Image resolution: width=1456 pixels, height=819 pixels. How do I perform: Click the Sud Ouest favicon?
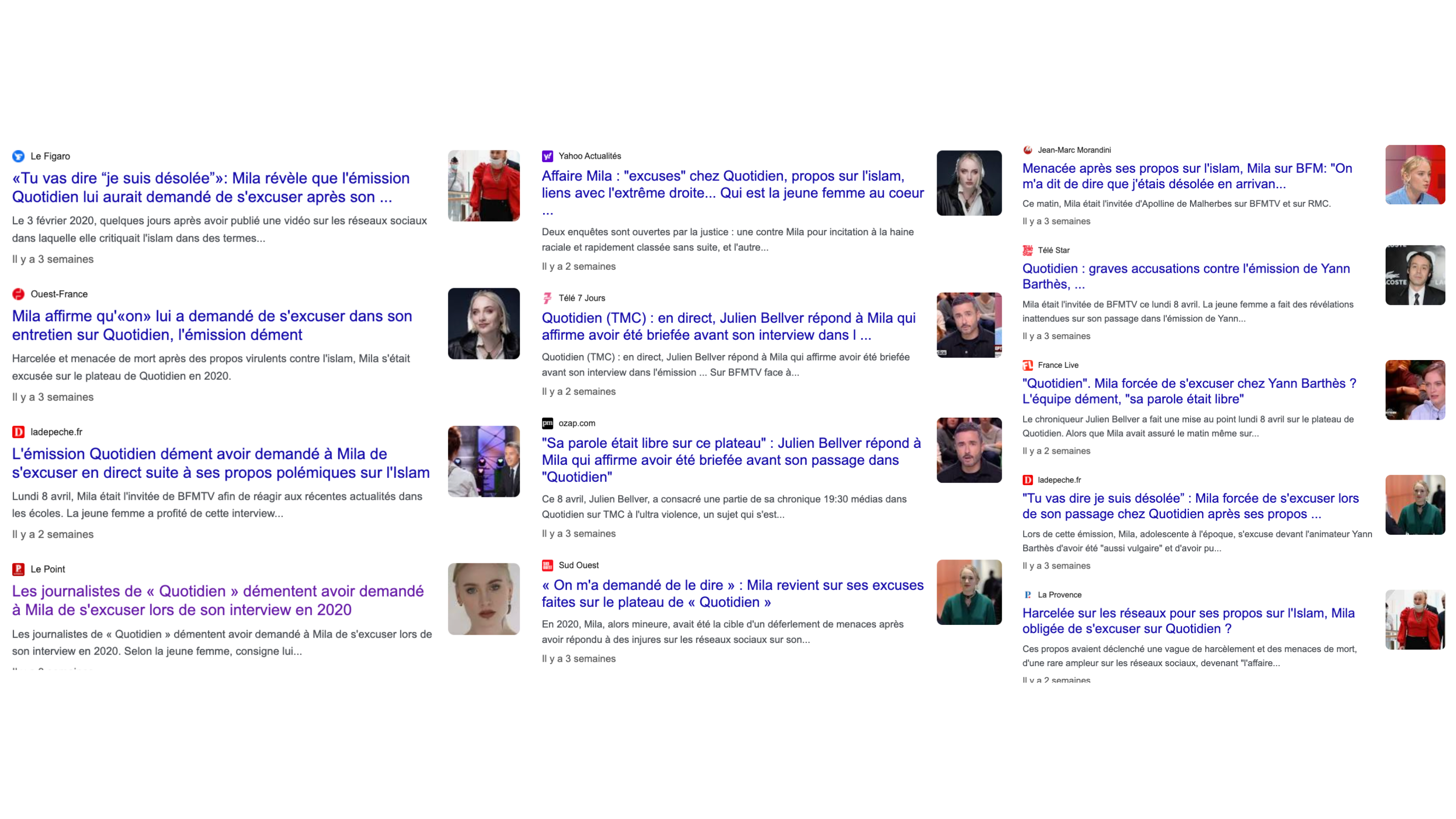[x=547, y=565]
